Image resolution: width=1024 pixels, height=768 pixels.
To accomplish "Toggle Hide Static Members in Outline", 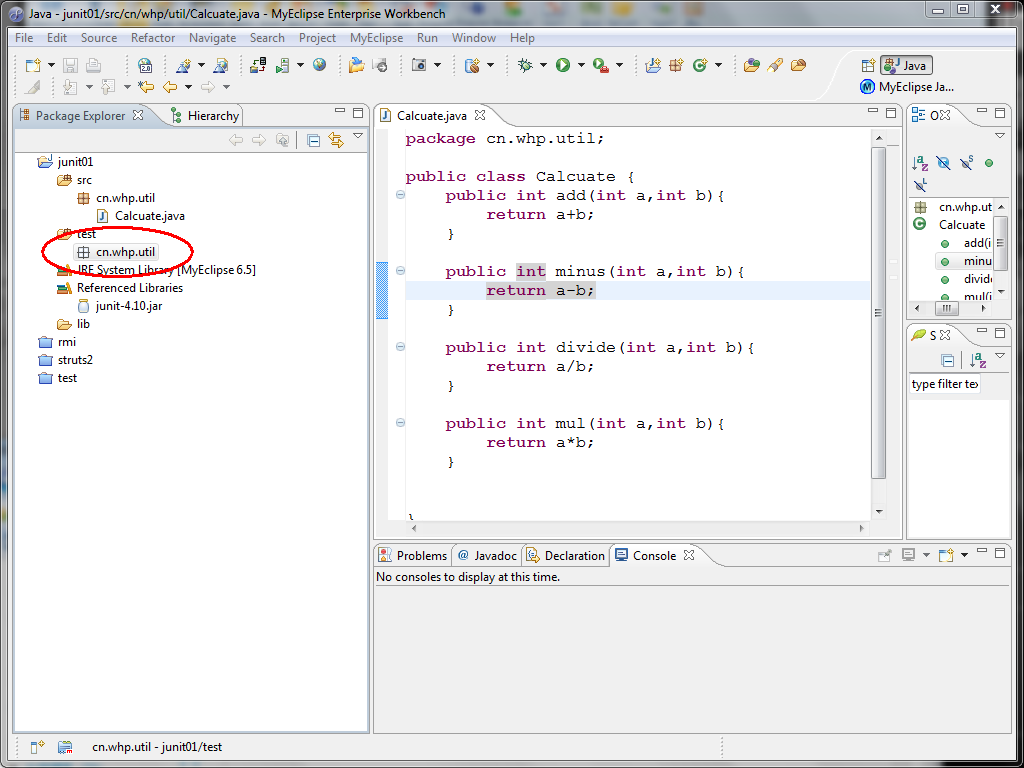I will click(967, 163).
